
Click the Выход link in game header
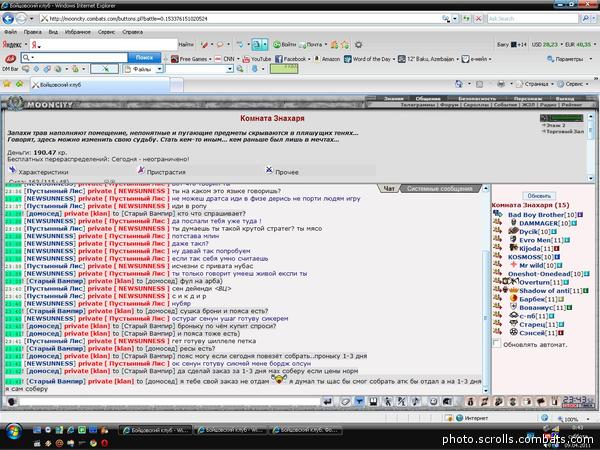(x=564, y=99)
